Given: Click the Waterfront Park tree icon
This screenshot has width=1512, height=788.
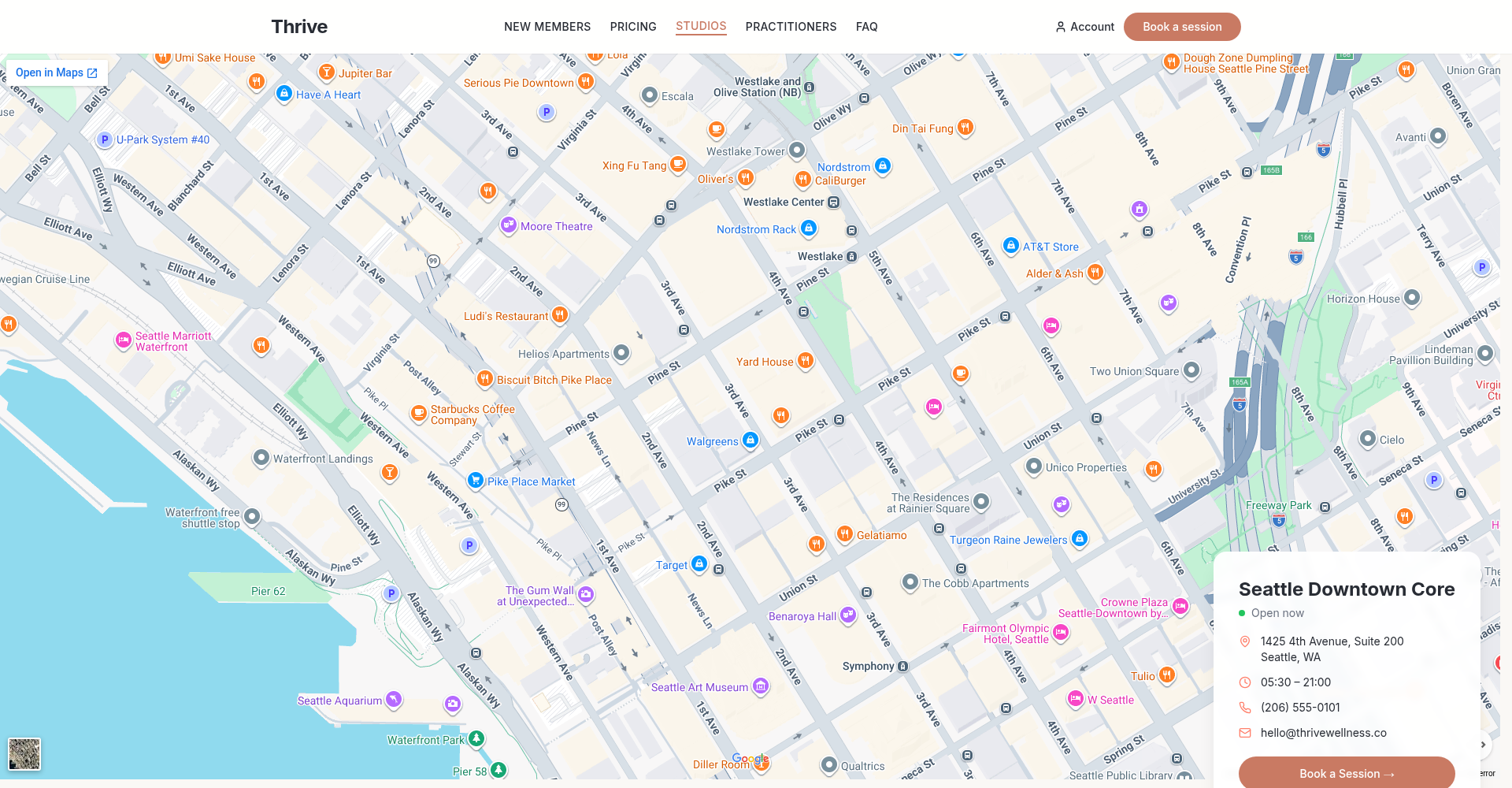Looking at the screenshot, I should pyautogui.click(x=476, y=738).
